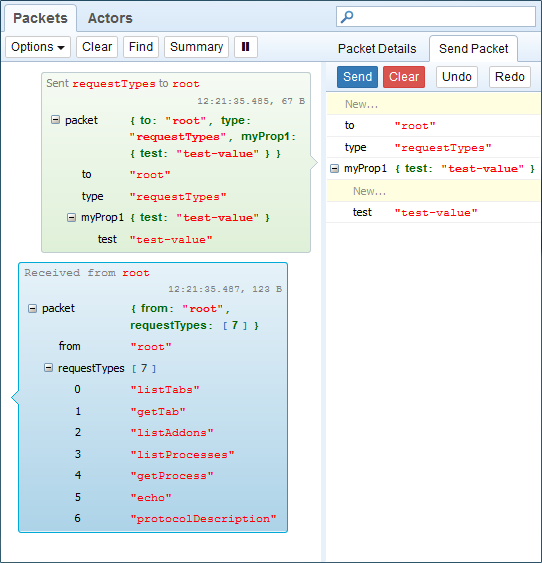The image size is (542, 563).
Task: Collapse myProp1 in the sent packet
Action: pyautogui.click(x=71, y=217)
